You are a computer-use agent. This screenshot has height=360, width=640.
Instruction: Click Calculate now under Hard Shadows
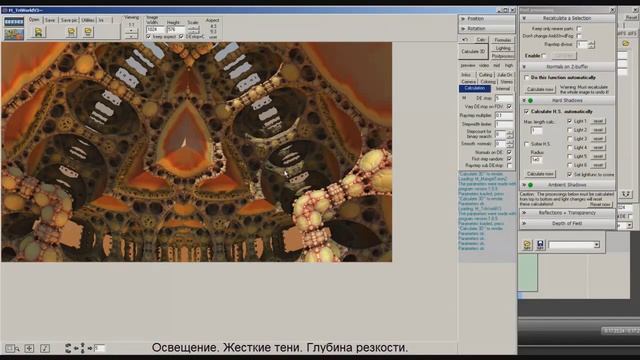[x=540, y=174]
